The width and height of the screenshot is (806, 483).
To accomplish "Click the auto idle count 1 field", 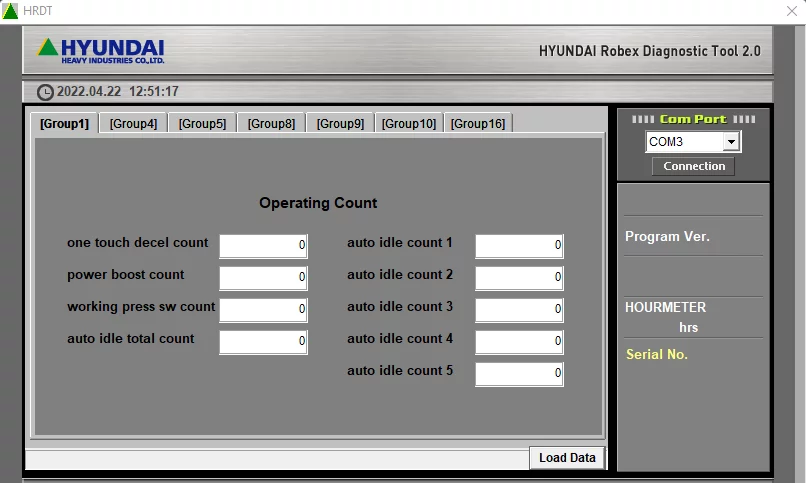I will click(519, 246).
